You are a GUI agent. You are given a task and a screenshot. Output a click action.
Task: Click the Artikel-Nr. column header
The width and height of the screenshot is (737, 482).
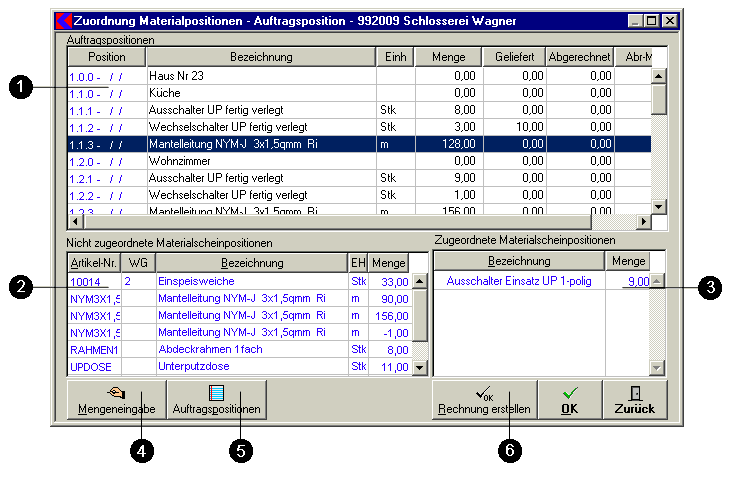tap(93, 262)
